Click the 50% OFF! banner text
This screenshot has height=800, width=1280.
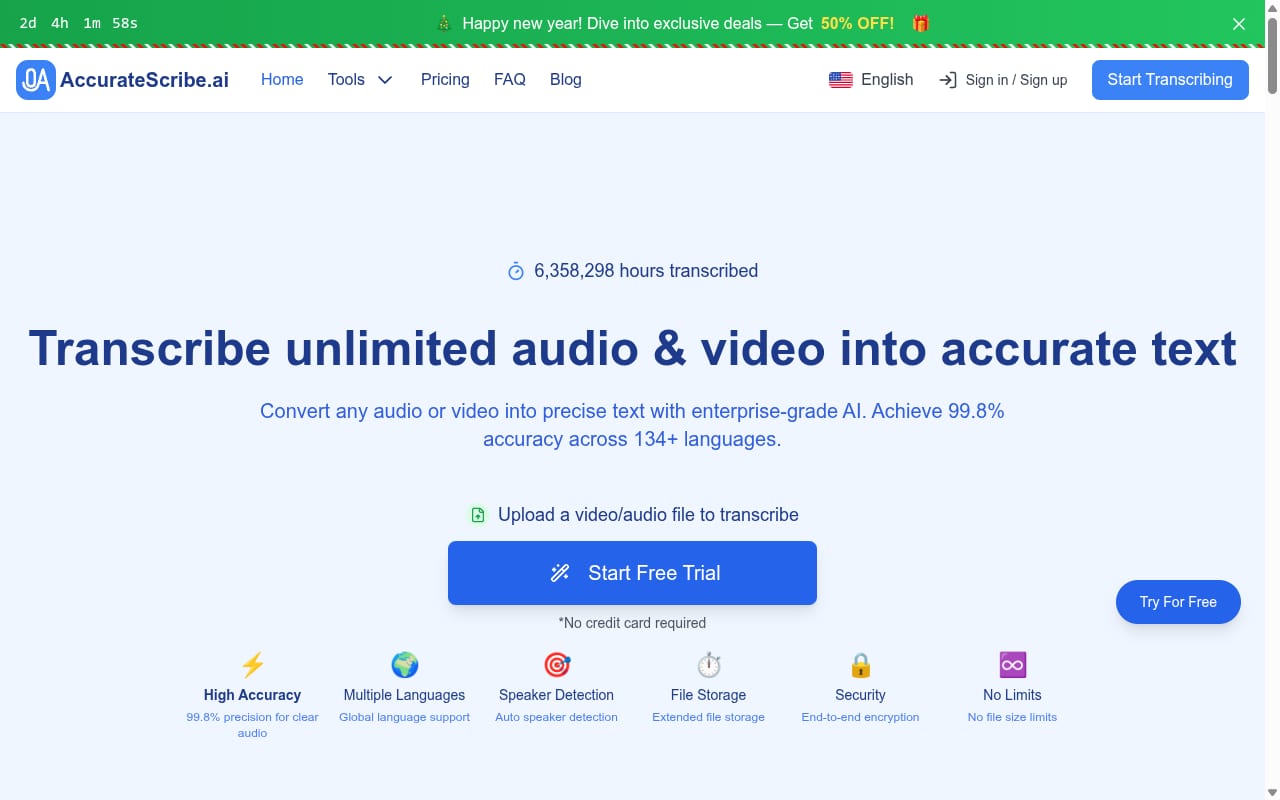click(x=858, y=23)
